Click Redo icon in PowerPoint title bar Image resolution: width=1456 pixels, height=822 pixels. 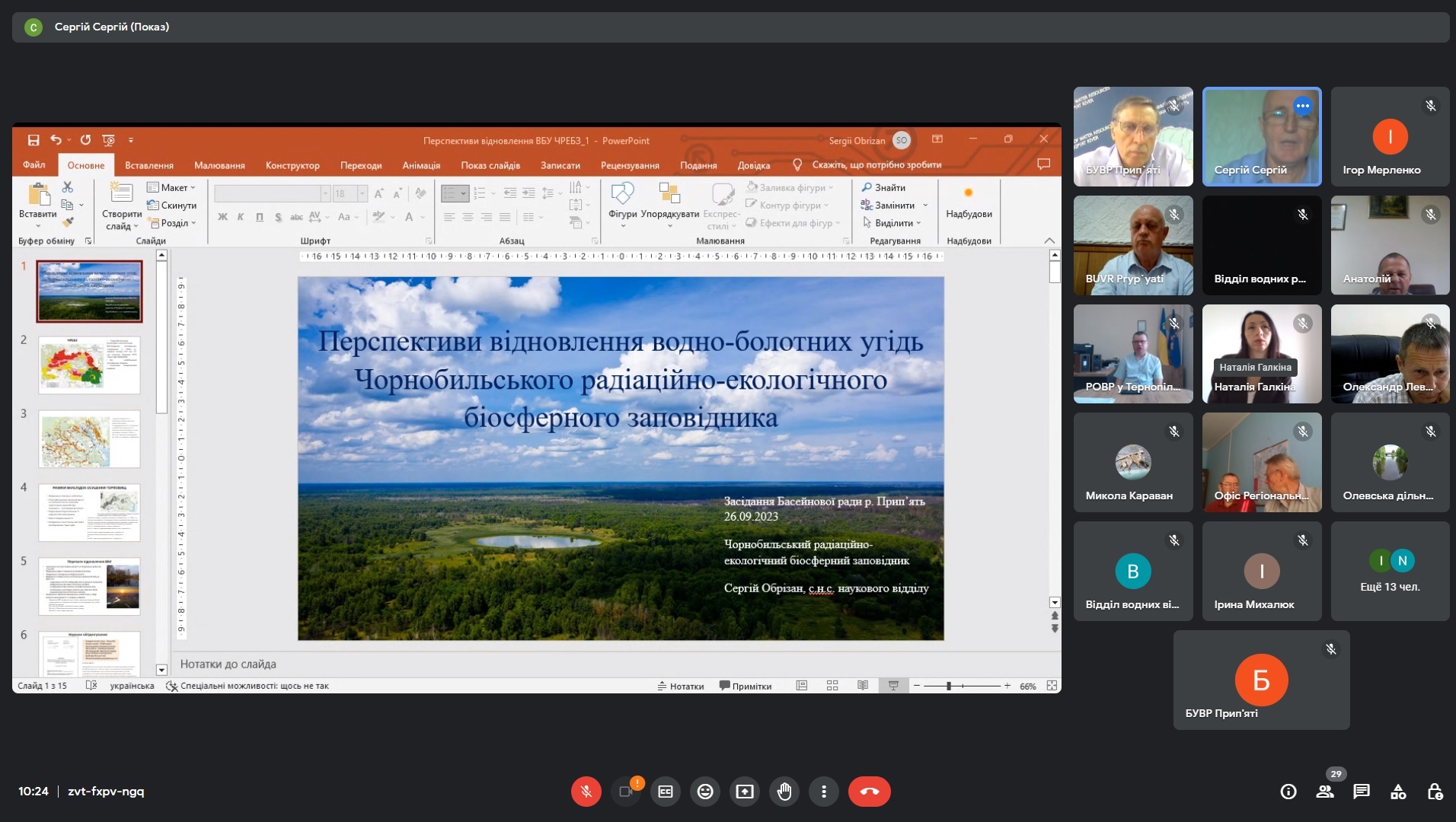[85, 140]
